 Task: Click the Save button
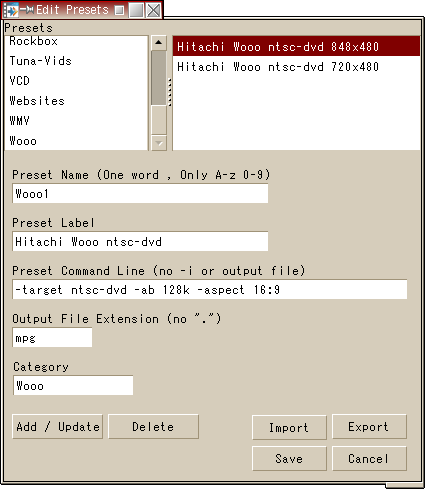[x=289, y=459]
